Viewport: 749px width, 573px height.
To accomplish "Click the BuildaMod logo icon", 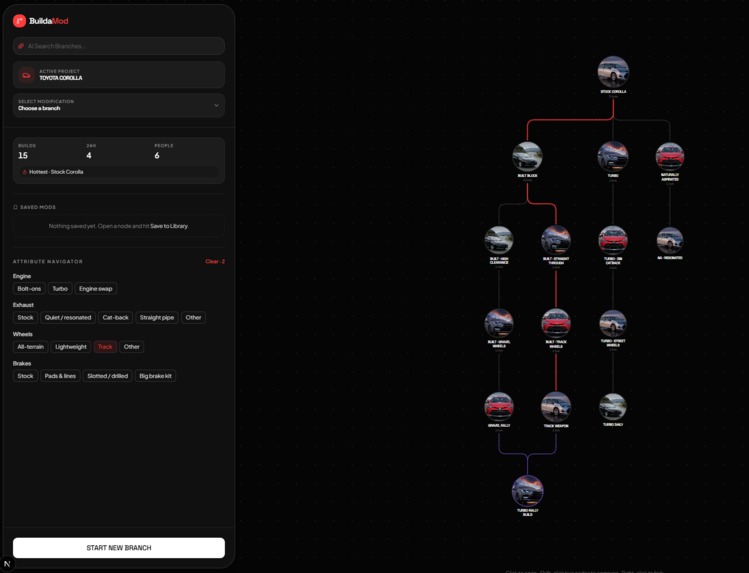I will pyautogui.click(x=20, y=21).
